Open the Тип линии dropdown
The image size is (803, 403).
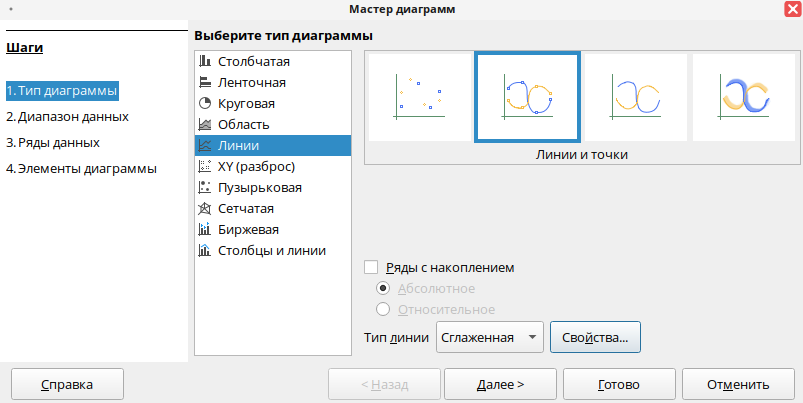490,337
